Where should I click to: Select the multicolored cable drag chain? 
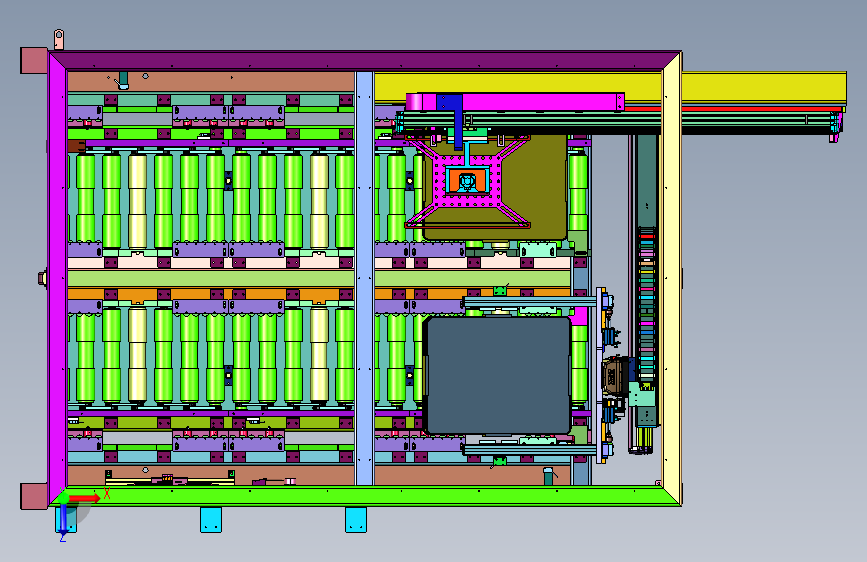coord(647,306)
